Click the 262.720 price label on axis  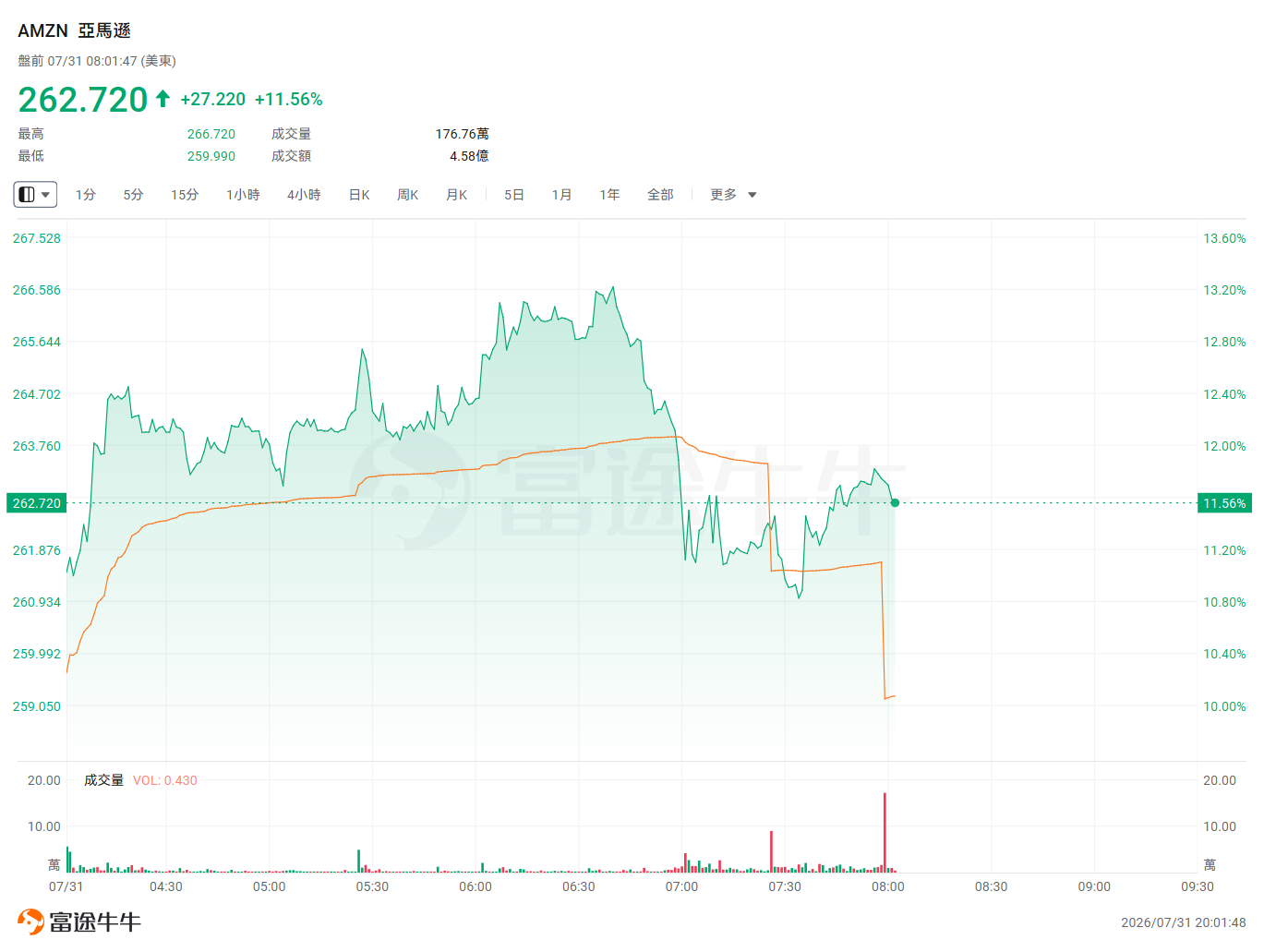(37, 503)
